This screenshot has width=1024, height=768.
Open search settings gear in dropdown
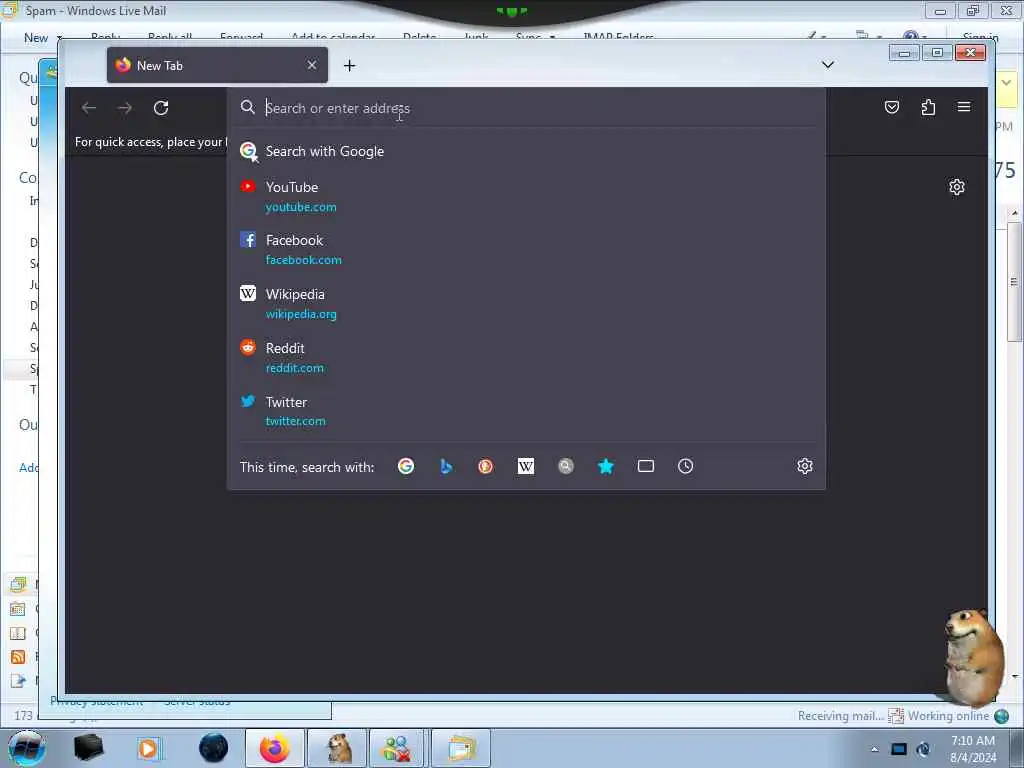(x=805, y=466)
